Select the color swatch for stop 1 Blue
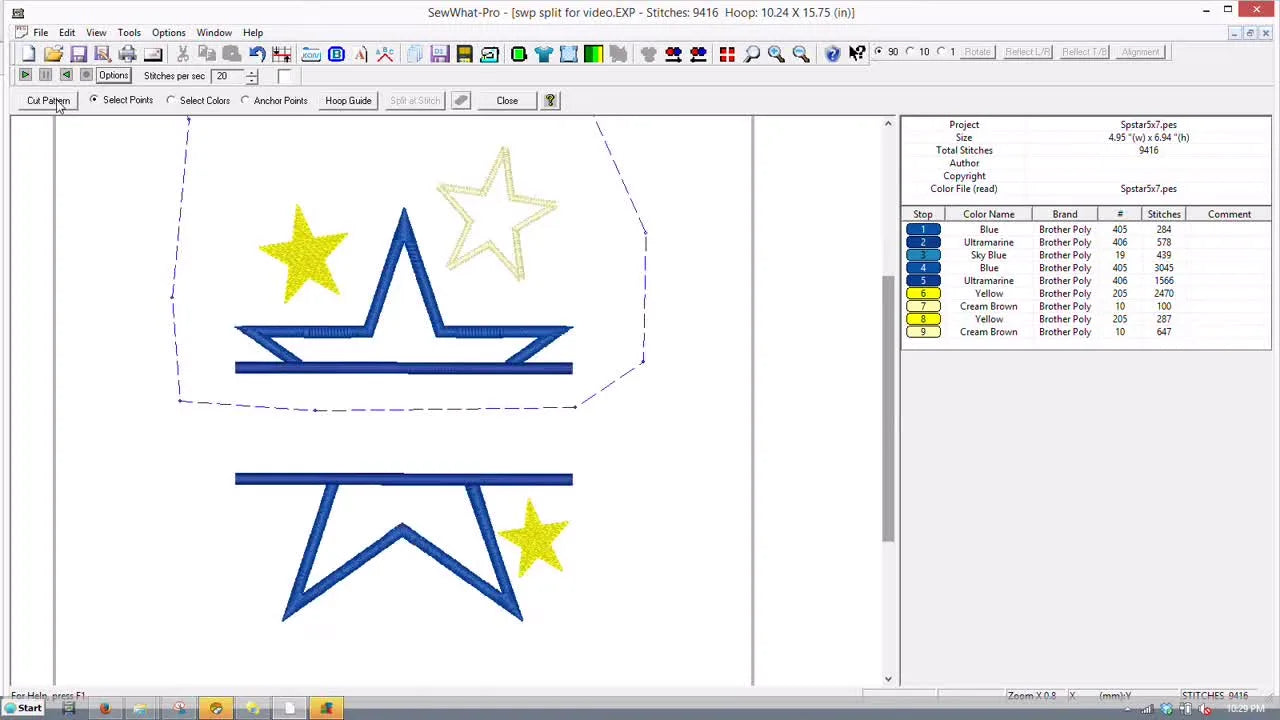1280x720 pixels. 923,229
